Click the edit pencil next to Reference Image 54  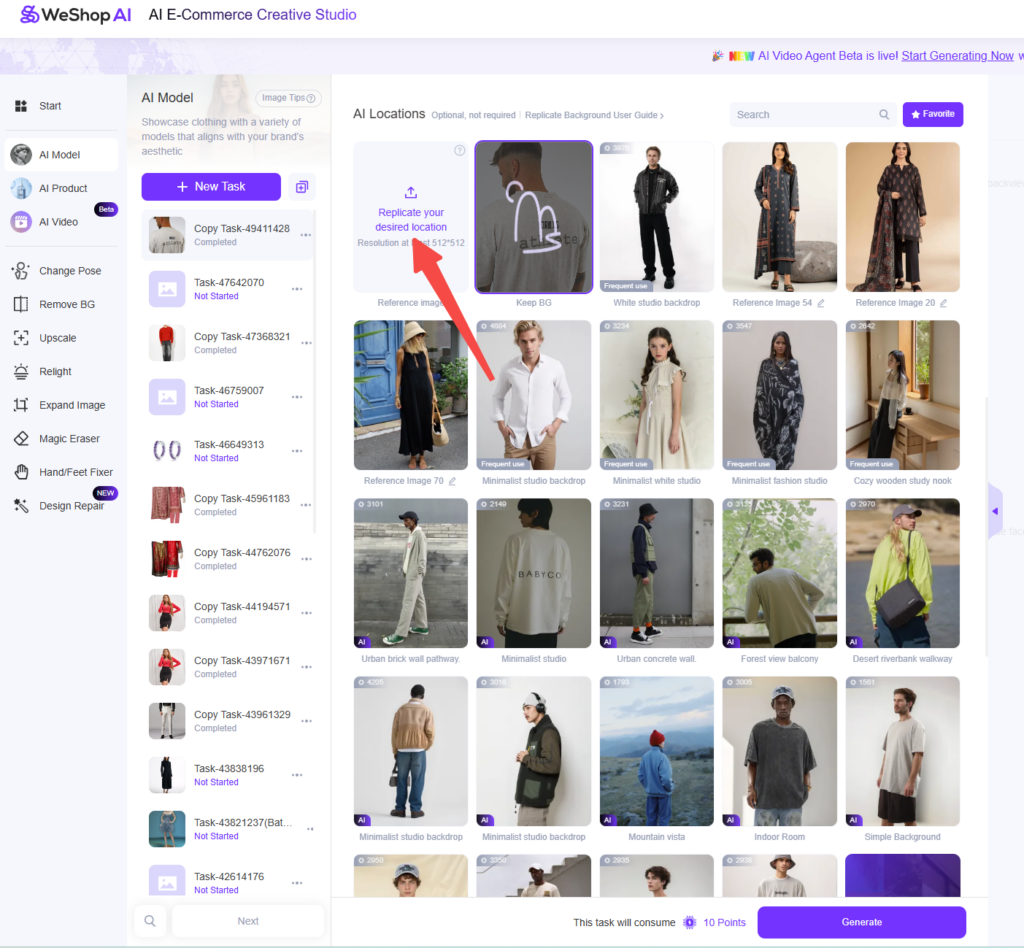821,303
